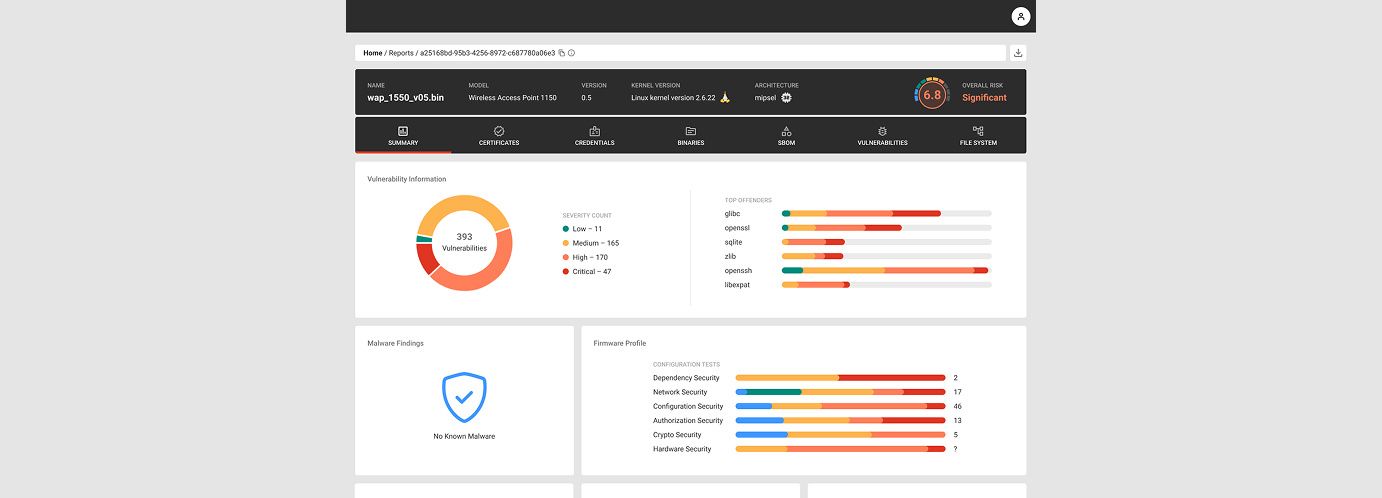
Task: Click the Configuration Security test bar
Action: [840, 407]
